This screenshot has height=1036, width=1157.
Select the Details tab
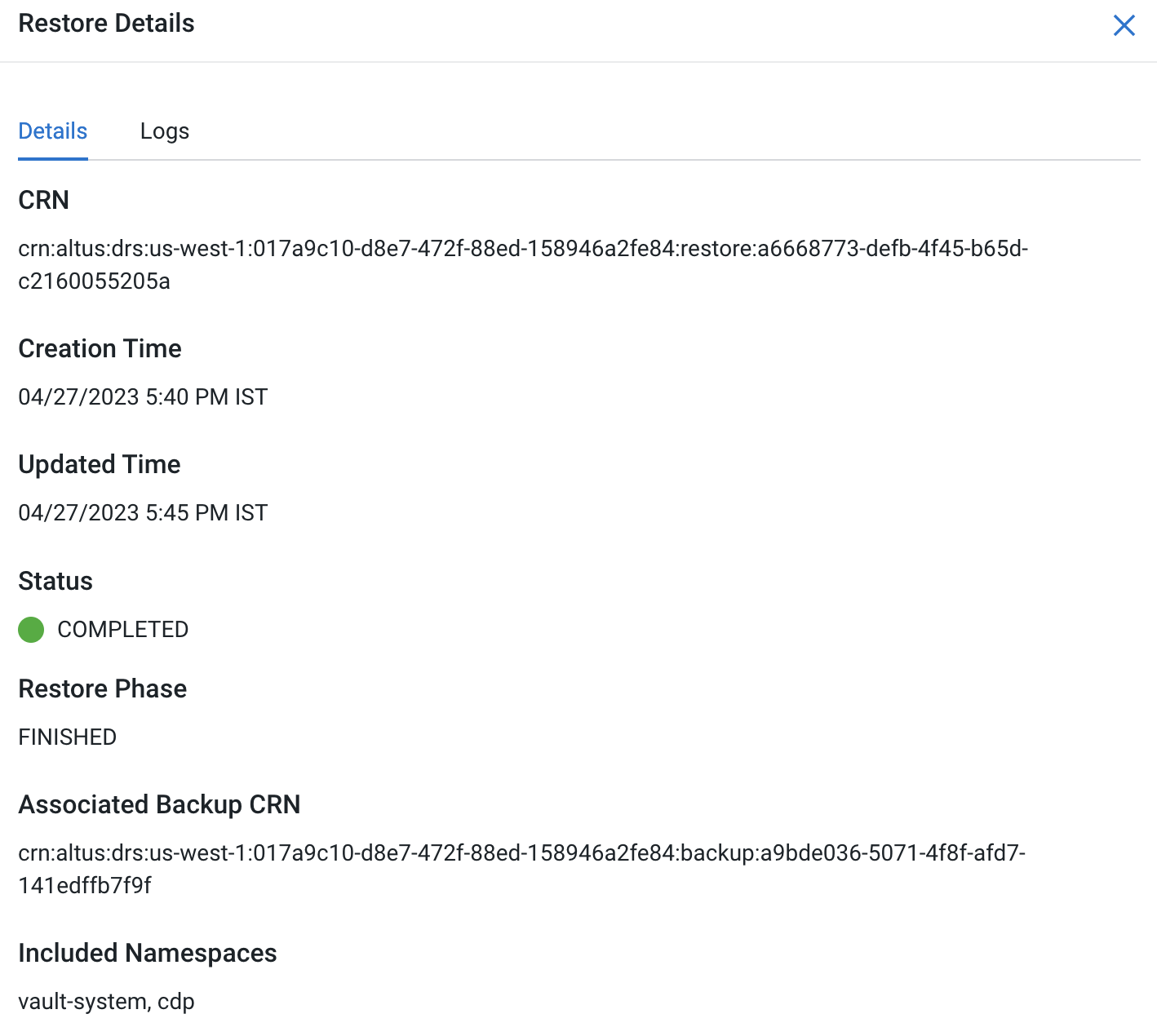52,131
